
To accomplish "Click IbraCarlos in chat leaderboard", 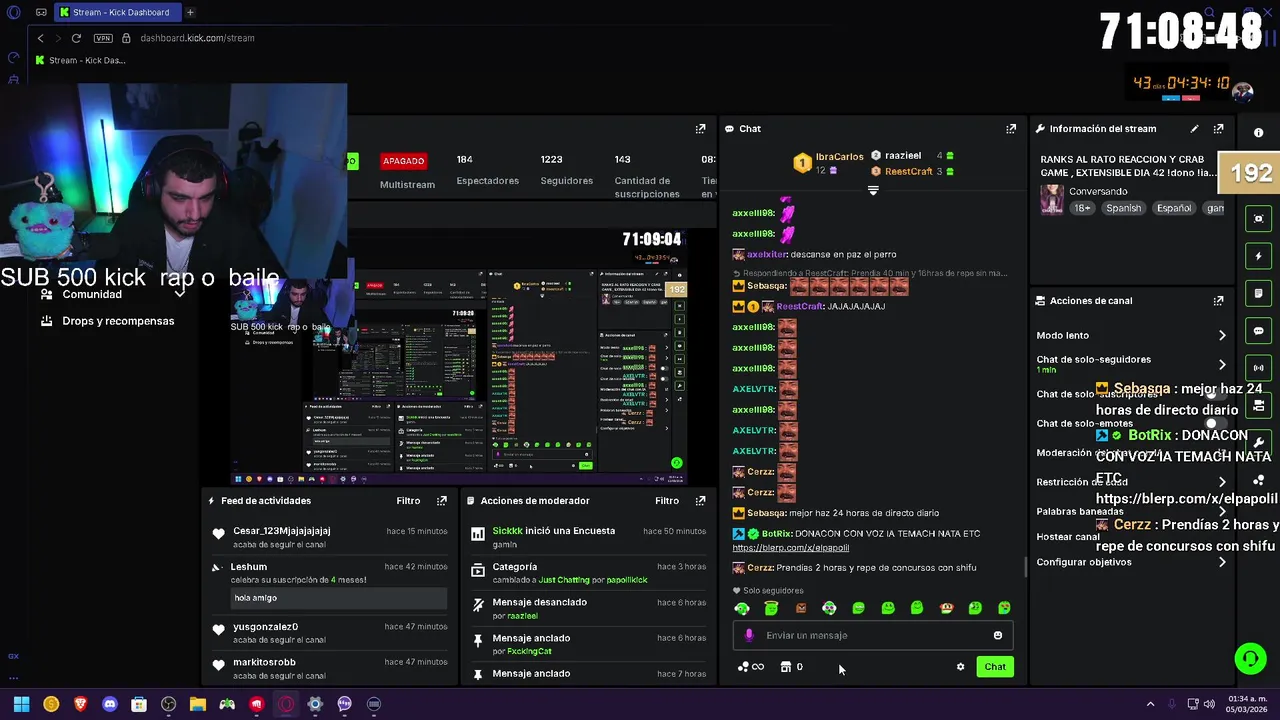I will 839,157.
